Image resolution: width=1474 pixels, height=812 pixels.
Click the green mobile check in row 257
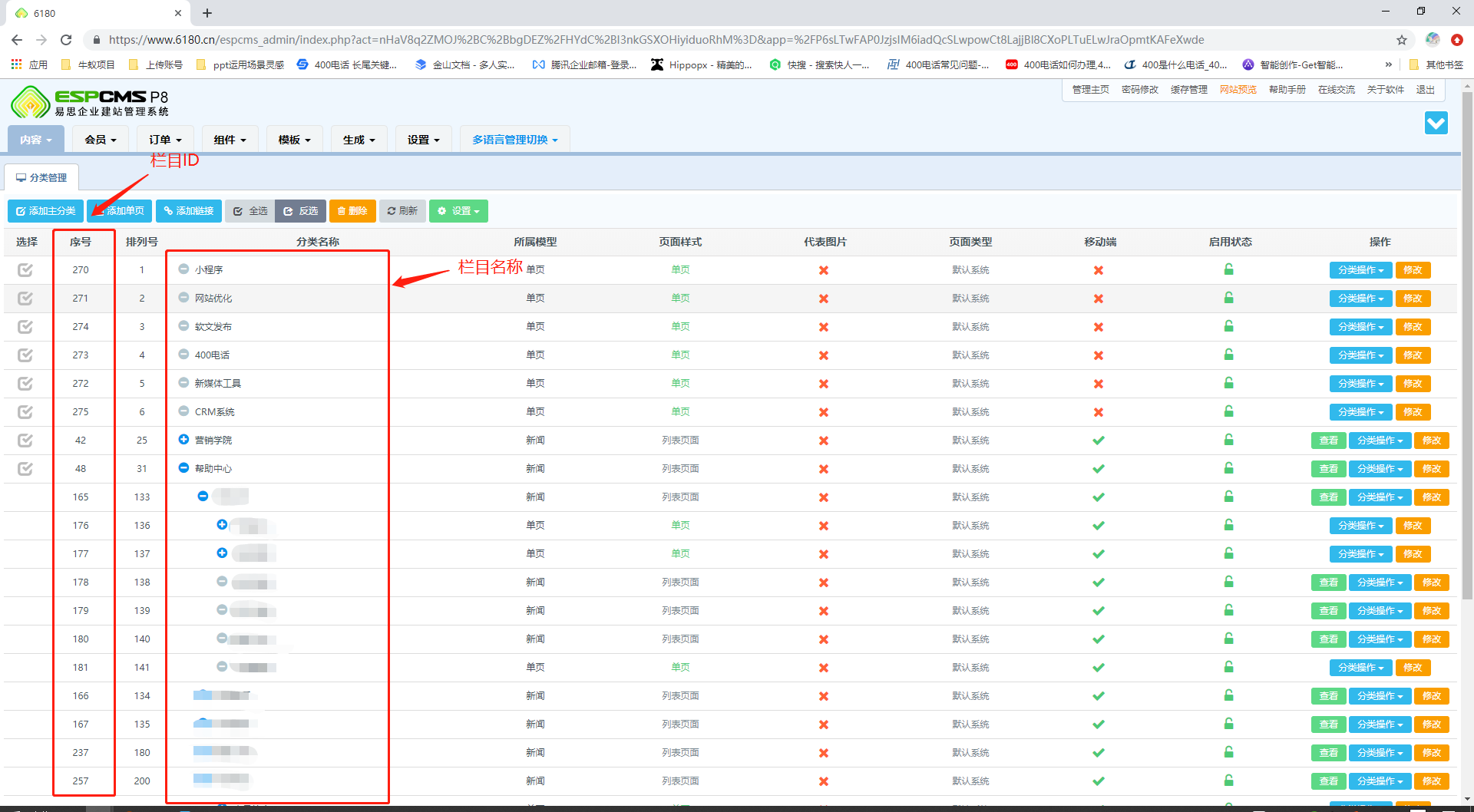point(1099,781)
